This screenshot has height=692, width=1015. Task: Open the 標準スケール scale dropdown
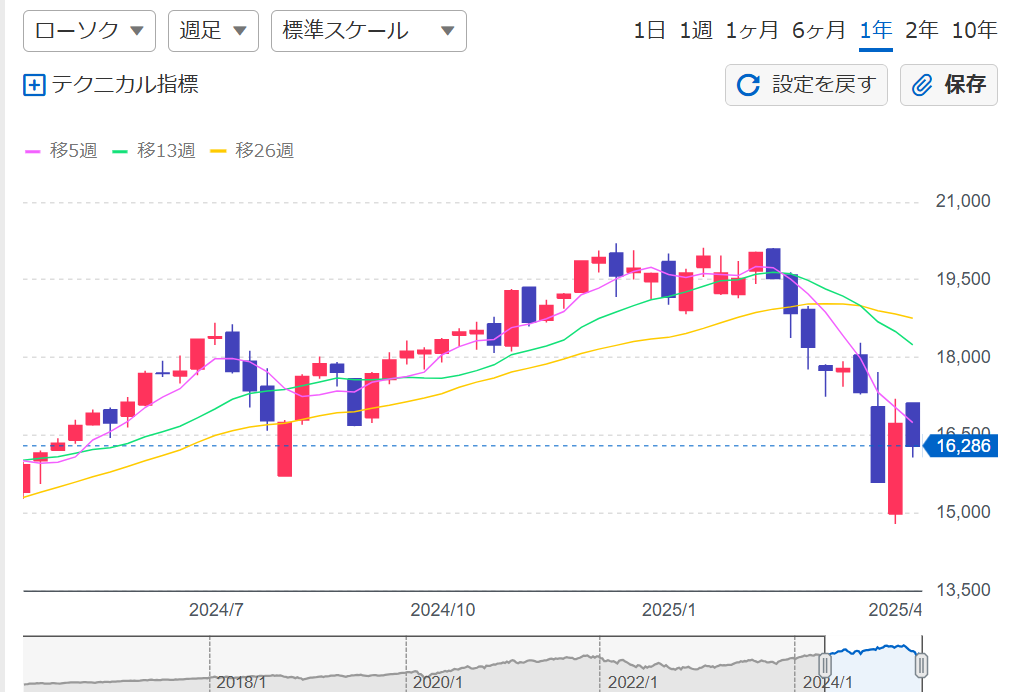tap(368, 31)
